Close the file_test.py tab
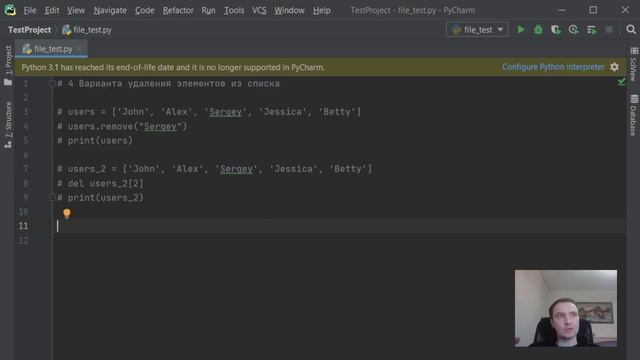 pyautogui.click(x=79, y=49)
